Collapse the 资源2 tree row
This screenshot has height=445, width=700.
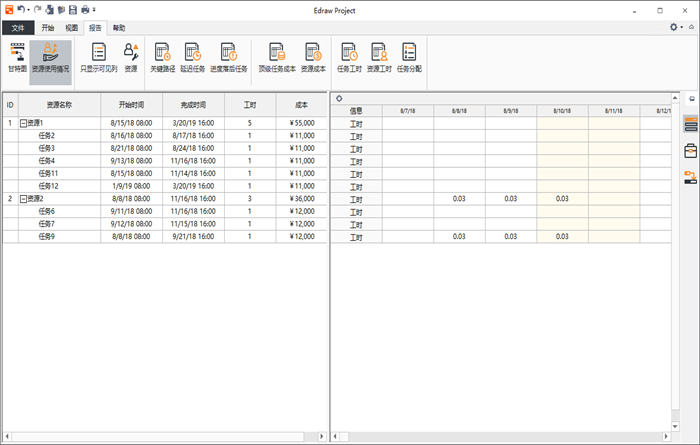tap(23, 199)
